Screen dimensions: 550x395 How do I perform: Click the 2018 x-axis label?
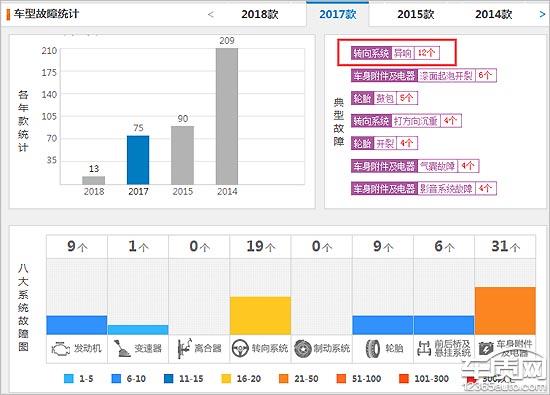coord(94,192)
